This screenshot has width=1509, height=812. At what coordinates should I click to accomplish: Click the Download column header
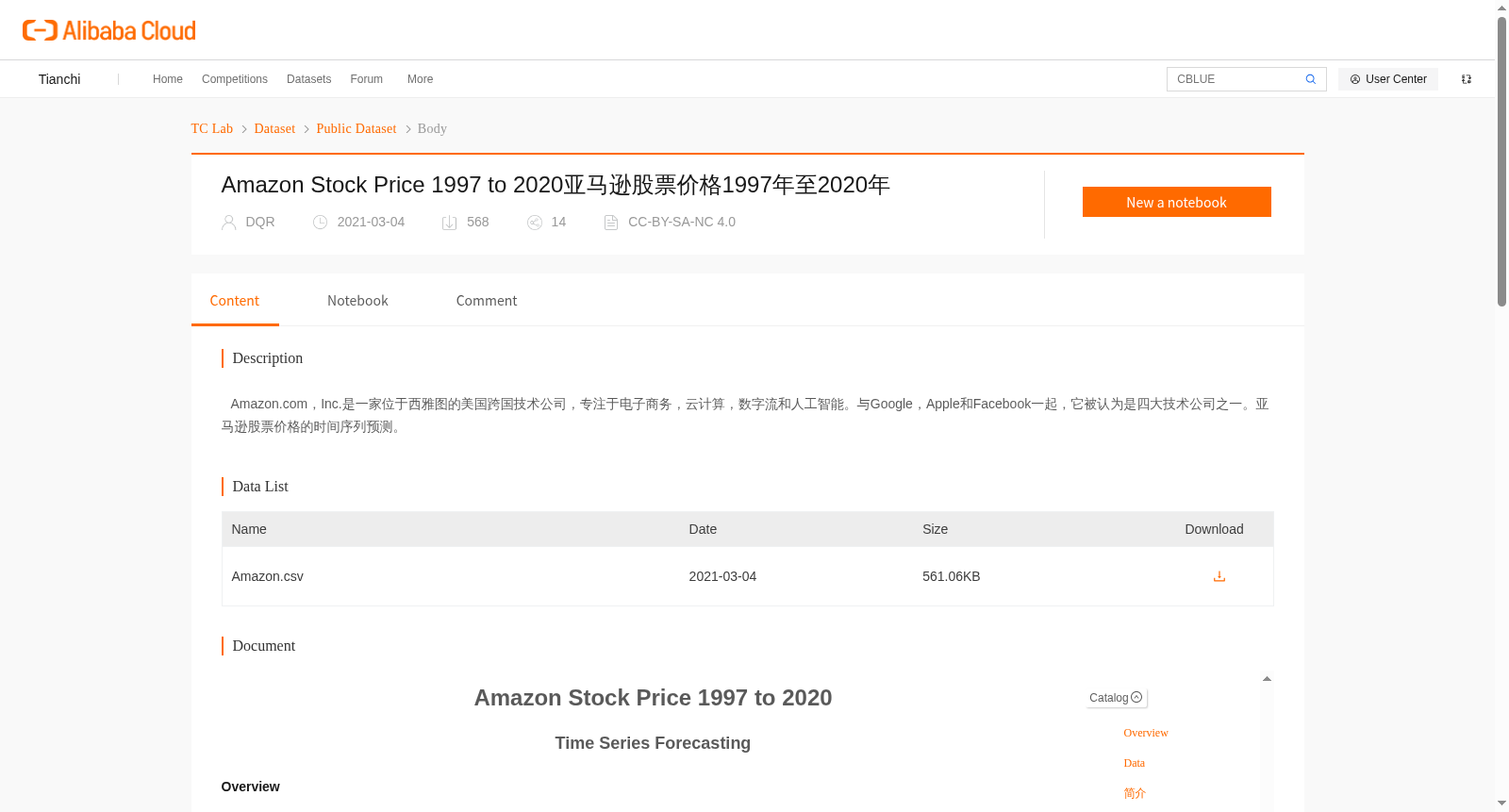1214,529
